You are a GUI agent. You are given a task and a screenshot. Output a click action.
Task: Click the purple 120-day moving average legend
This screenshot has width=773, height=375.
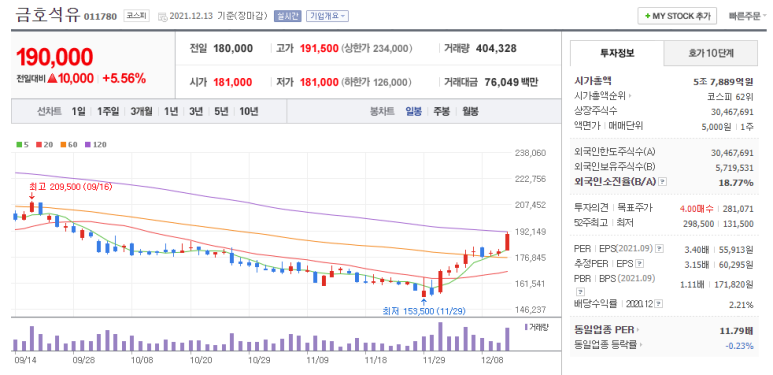(96, 145)
